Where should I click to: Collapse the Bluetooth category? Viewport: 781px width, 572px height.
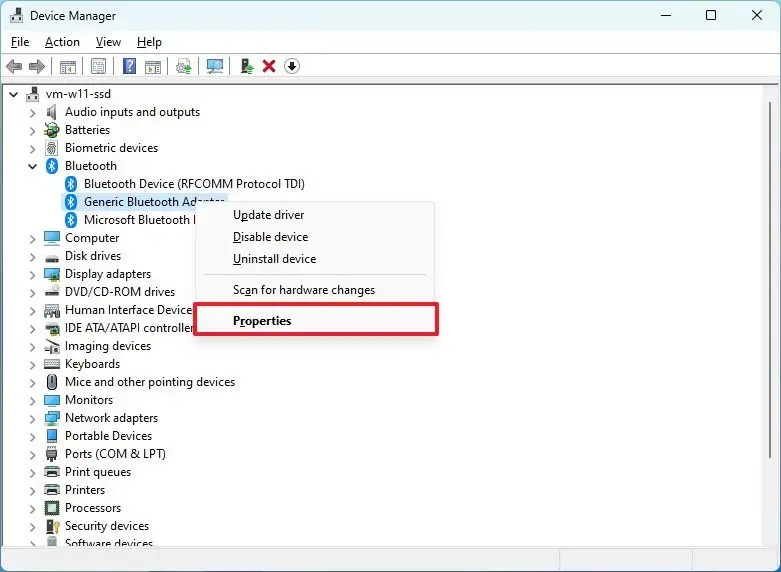33,166
